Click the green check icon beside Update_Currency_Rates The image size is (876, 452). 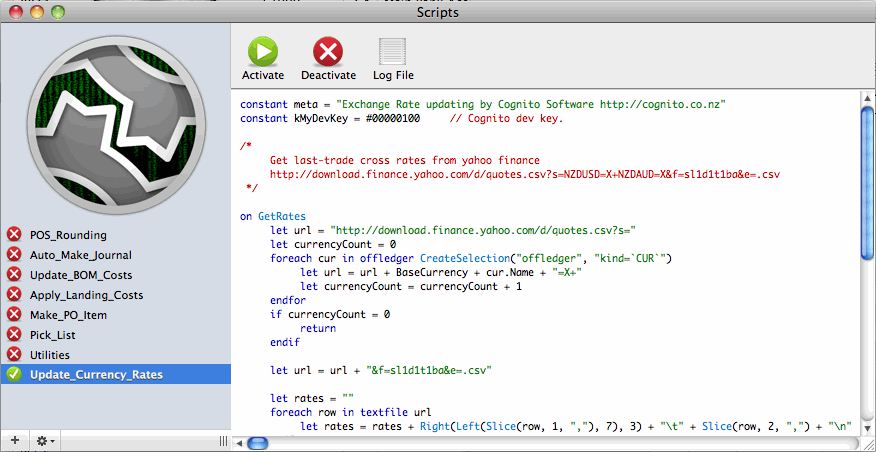(14, 374)
